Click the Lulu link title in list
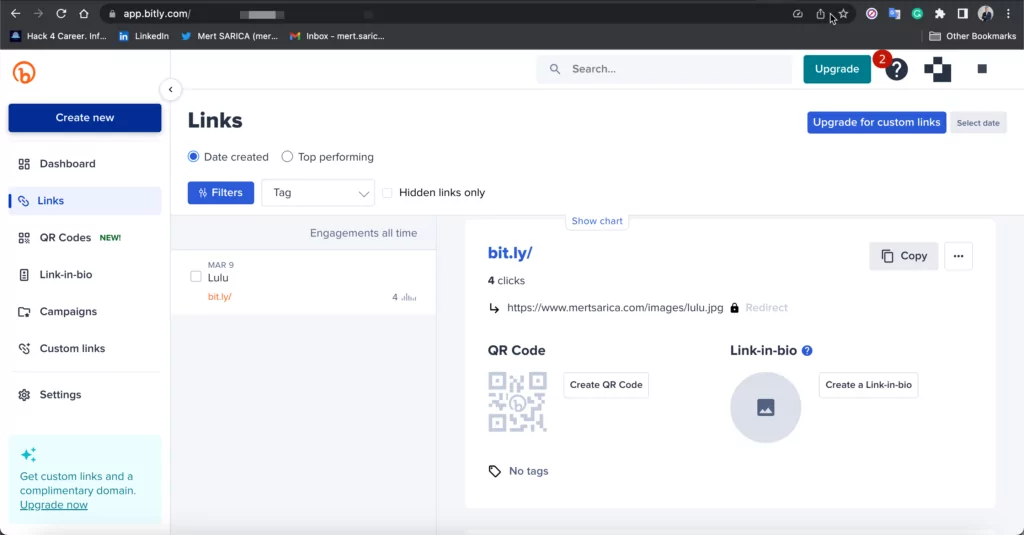This screenshot has width=1024, height=535. [218, 278]
